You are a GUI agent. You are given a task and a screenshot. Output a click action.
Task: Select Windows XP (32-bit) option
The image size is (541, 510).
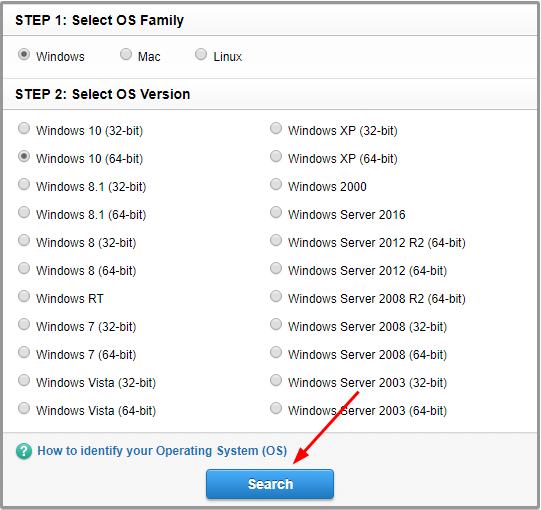[276, 128]
